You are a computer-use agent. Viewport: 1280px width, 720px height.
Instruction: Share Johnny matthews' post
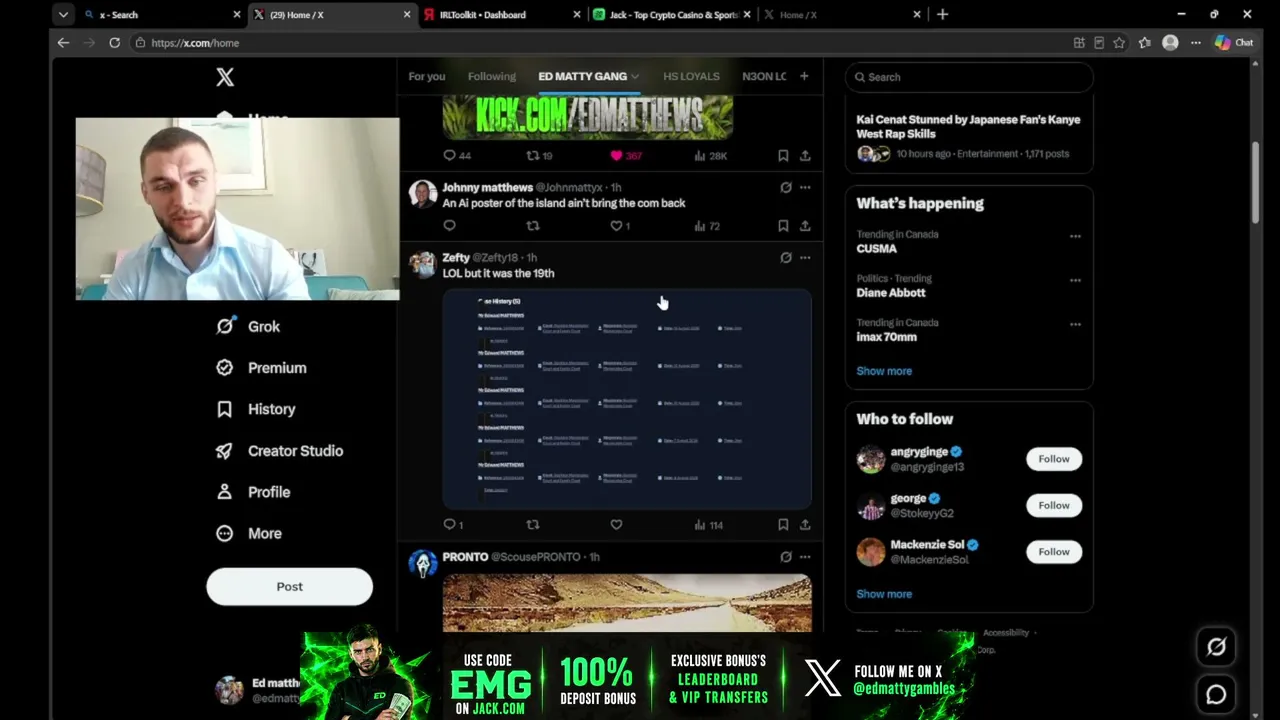tap(805, 226)
